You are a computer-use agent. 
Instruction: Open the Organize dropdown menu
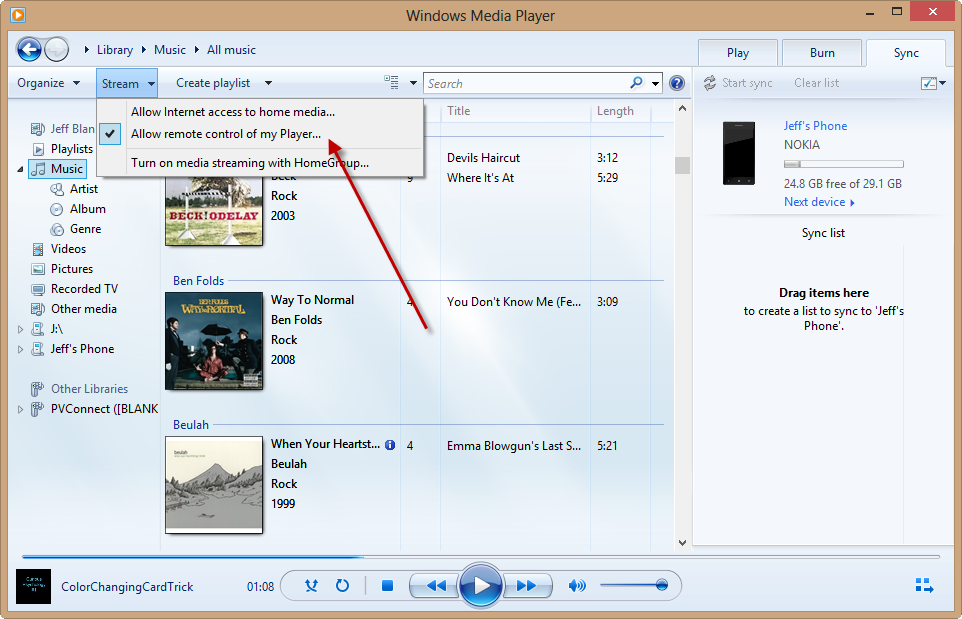pos(50,83)
